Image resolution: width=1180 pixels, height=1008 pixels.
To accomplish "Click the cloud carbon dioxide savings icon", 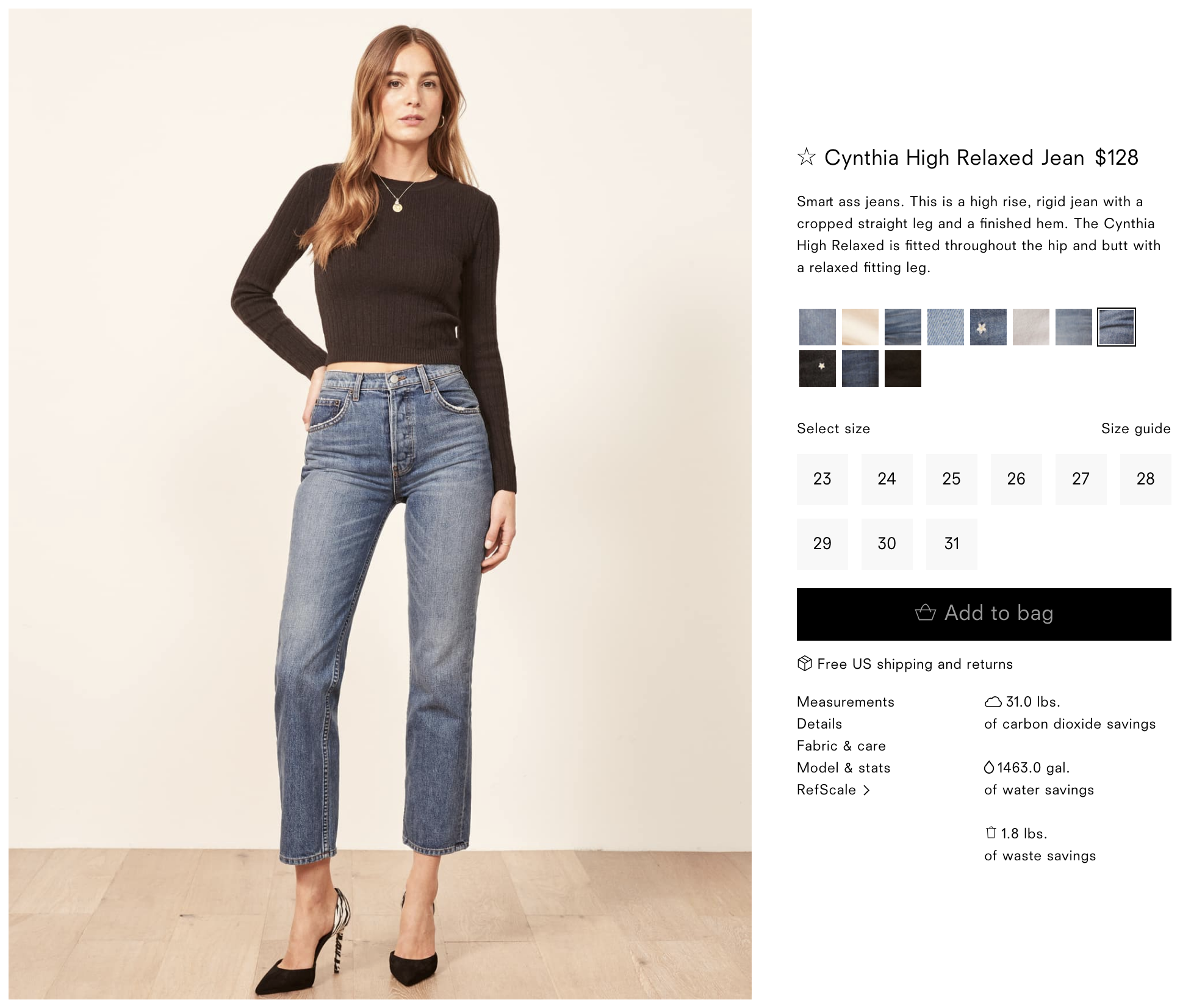I will [993, 702].
